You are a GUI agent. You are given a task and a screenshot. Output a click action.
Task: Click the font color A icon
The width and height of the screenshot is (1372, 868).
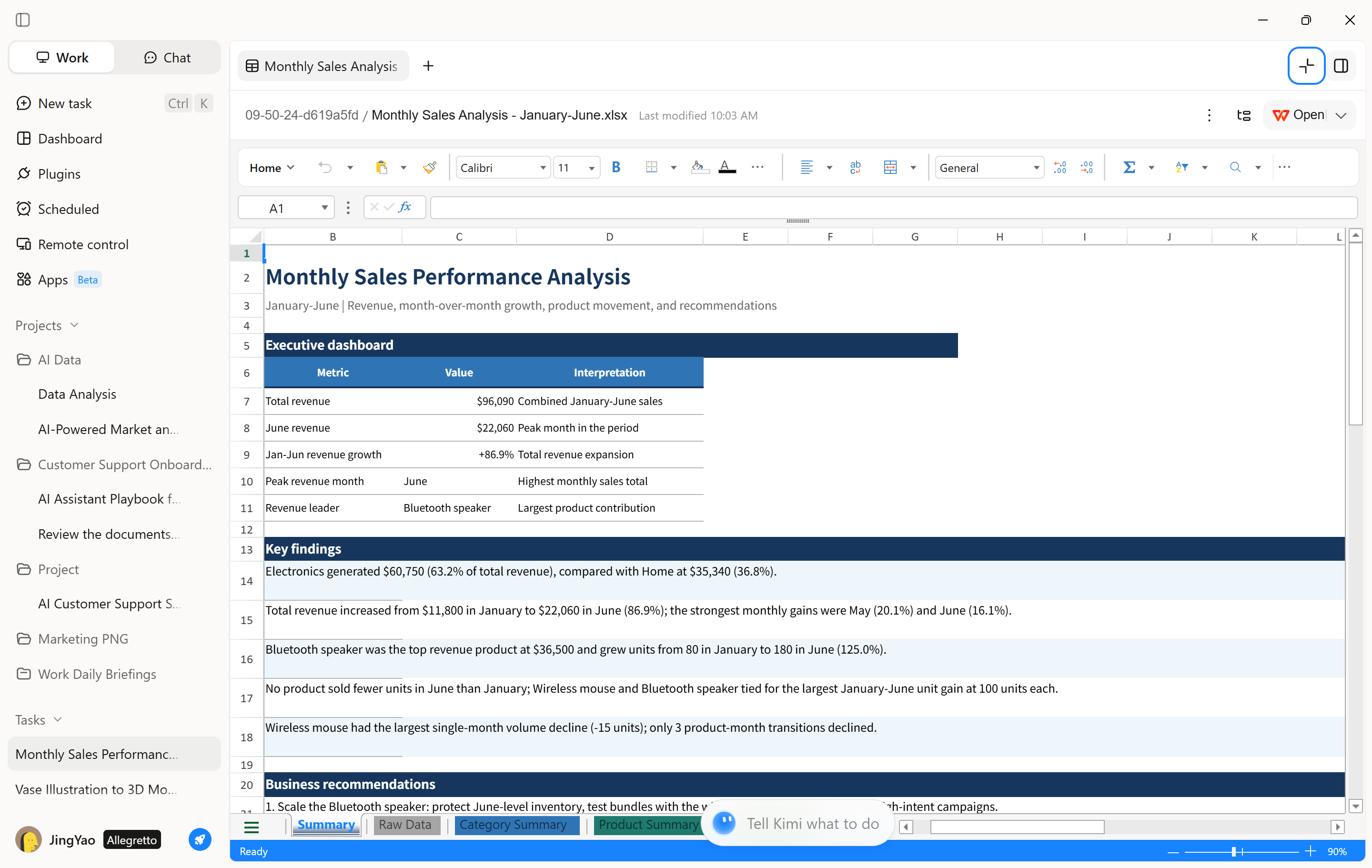pyautogui.click(x=727, y=168)
